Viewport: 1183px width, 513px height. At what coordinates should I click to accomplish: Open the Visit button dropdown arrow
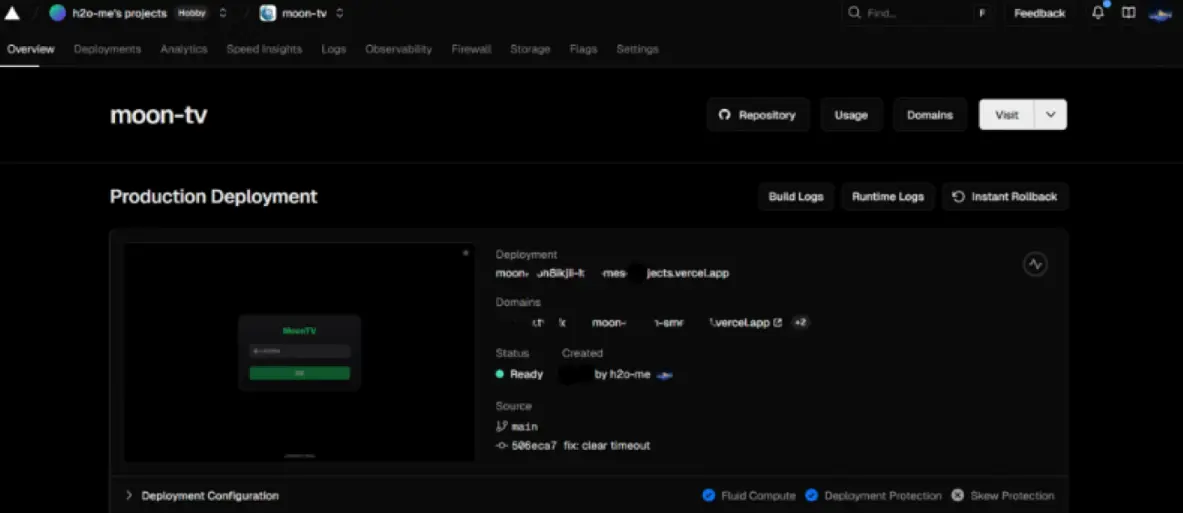point(1050,115)
